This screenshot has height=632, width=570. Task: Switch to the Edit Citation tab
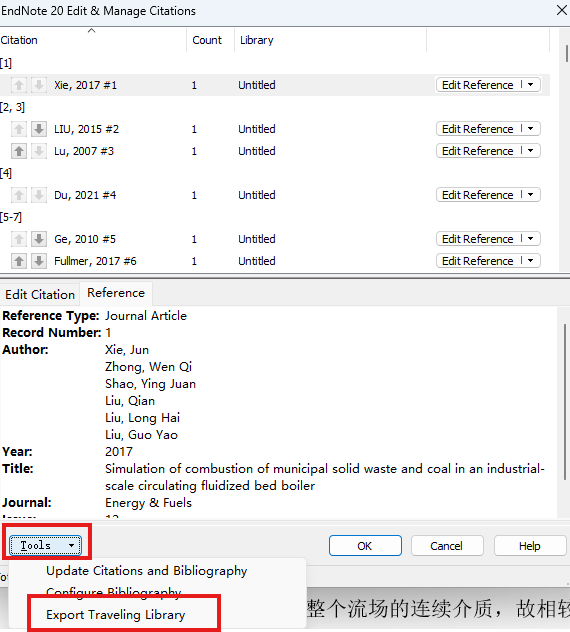(x=40, y=295)
